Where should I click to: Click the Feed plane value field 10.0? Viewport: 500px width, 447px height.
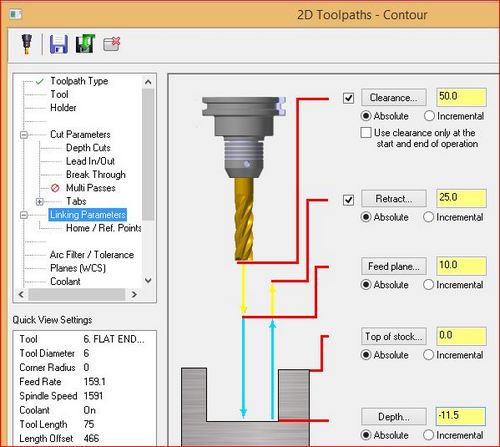(461, 266)
